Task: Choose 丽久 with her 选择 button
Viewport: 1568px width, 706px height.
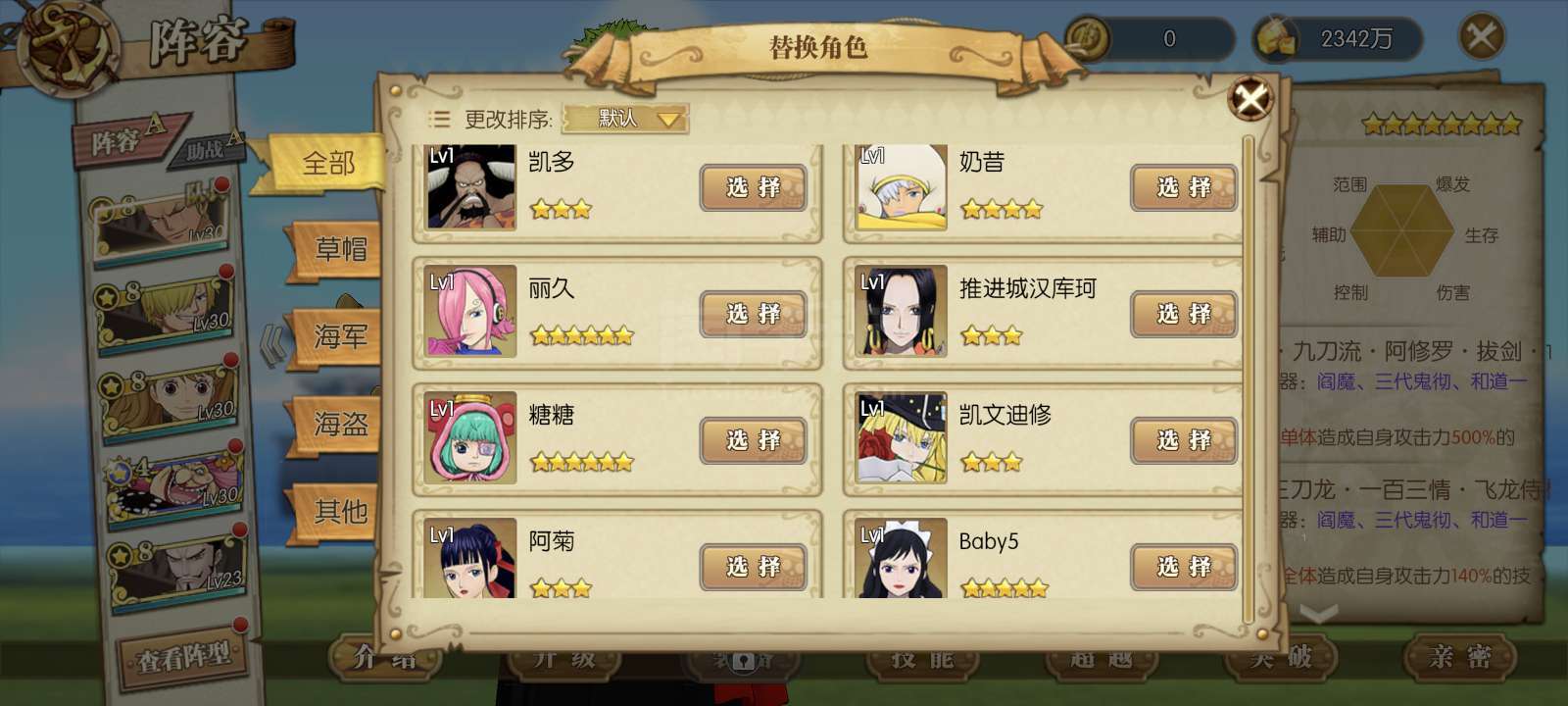Action: click(x=753, y=314)
